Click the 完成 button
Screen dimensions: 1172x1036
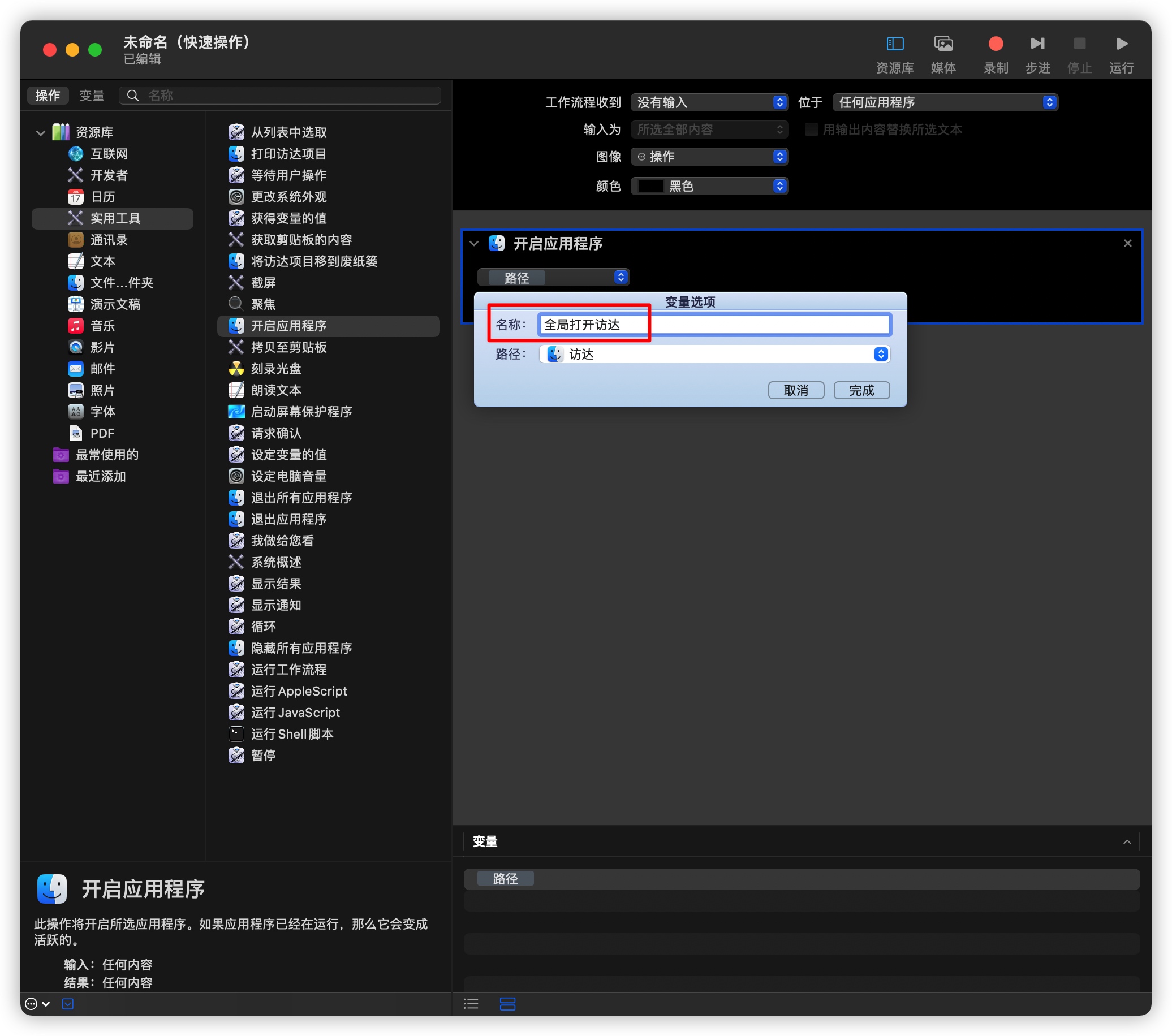861,390
